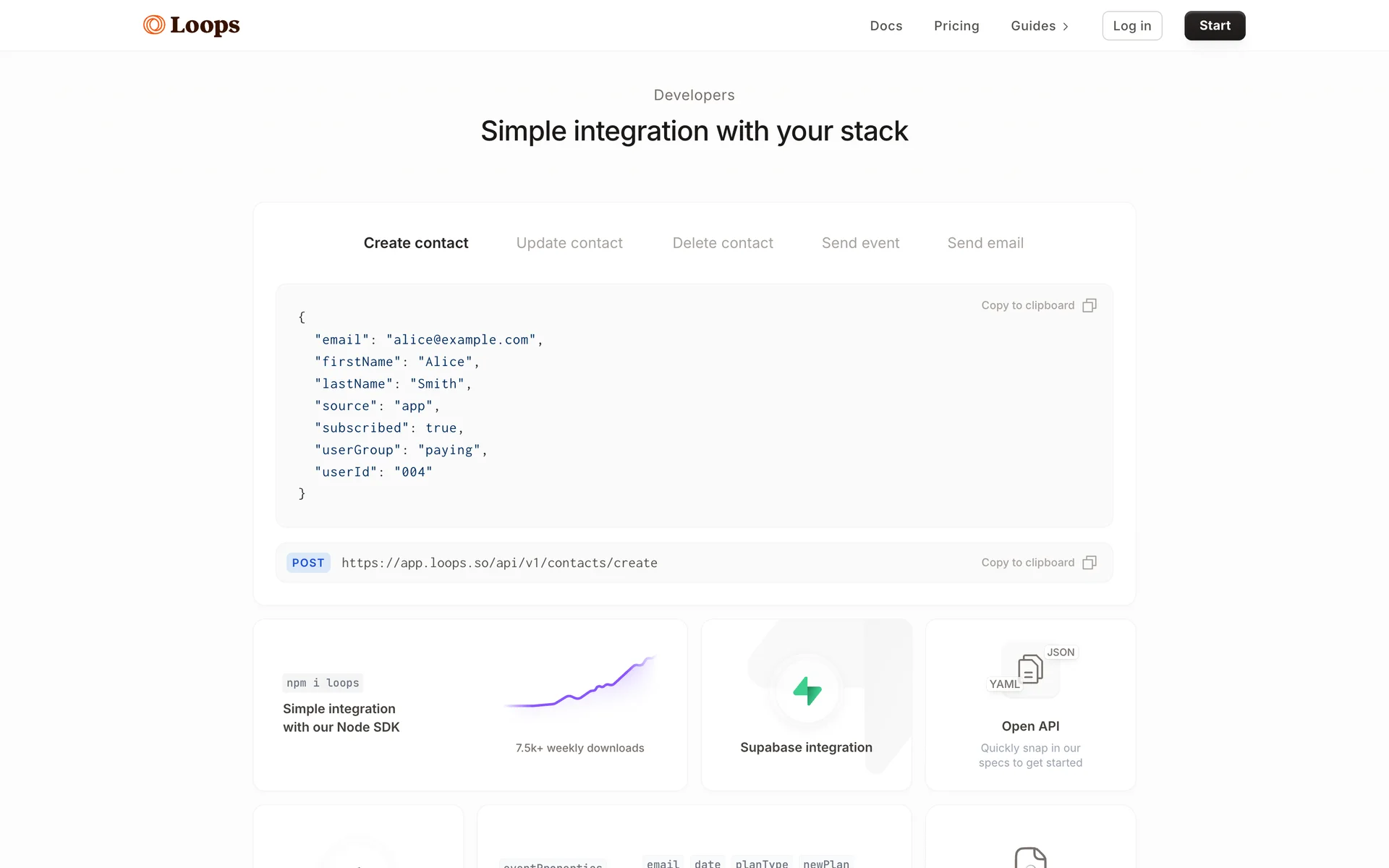Viewport: 1389px width, 868px height.
Task: Click the npm i loops snippet
Action: (x=323, y=683)
